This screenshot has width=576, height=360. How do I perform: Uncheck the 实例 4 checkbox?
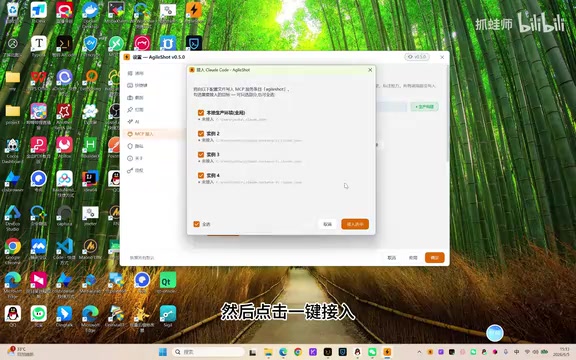(x=201, y=176)
